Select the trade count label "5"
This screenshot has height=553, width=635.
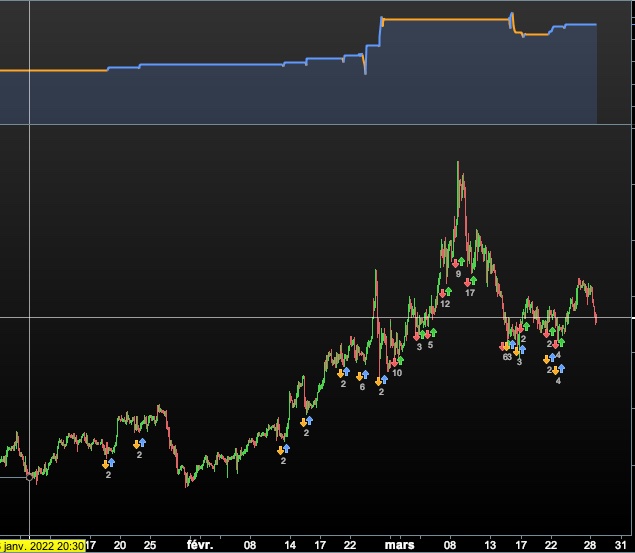coord(430,345)
